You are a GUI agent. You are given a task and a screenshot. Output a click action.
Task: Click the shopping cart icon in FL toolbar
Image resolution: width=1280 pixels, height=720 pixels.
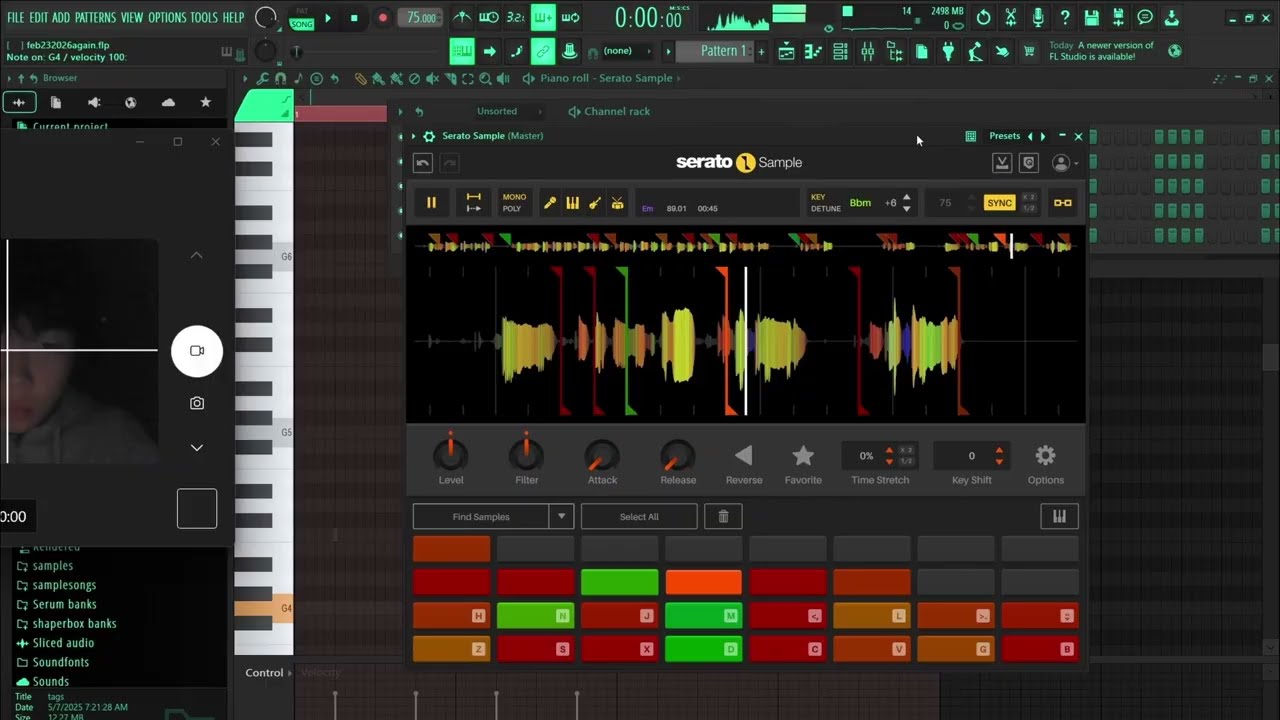click(x=1029, y=51)
